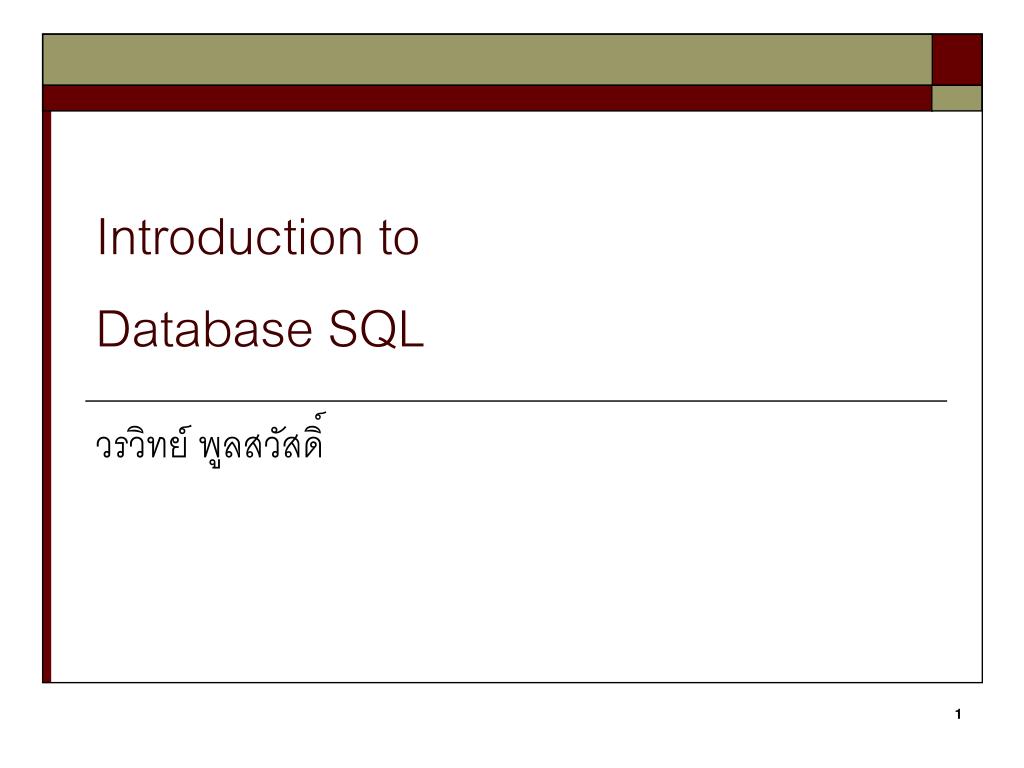The width and height of the screenshot is (1024, 768).
Task: Select the thin divider line under title
Action: [x=516, y=401]
